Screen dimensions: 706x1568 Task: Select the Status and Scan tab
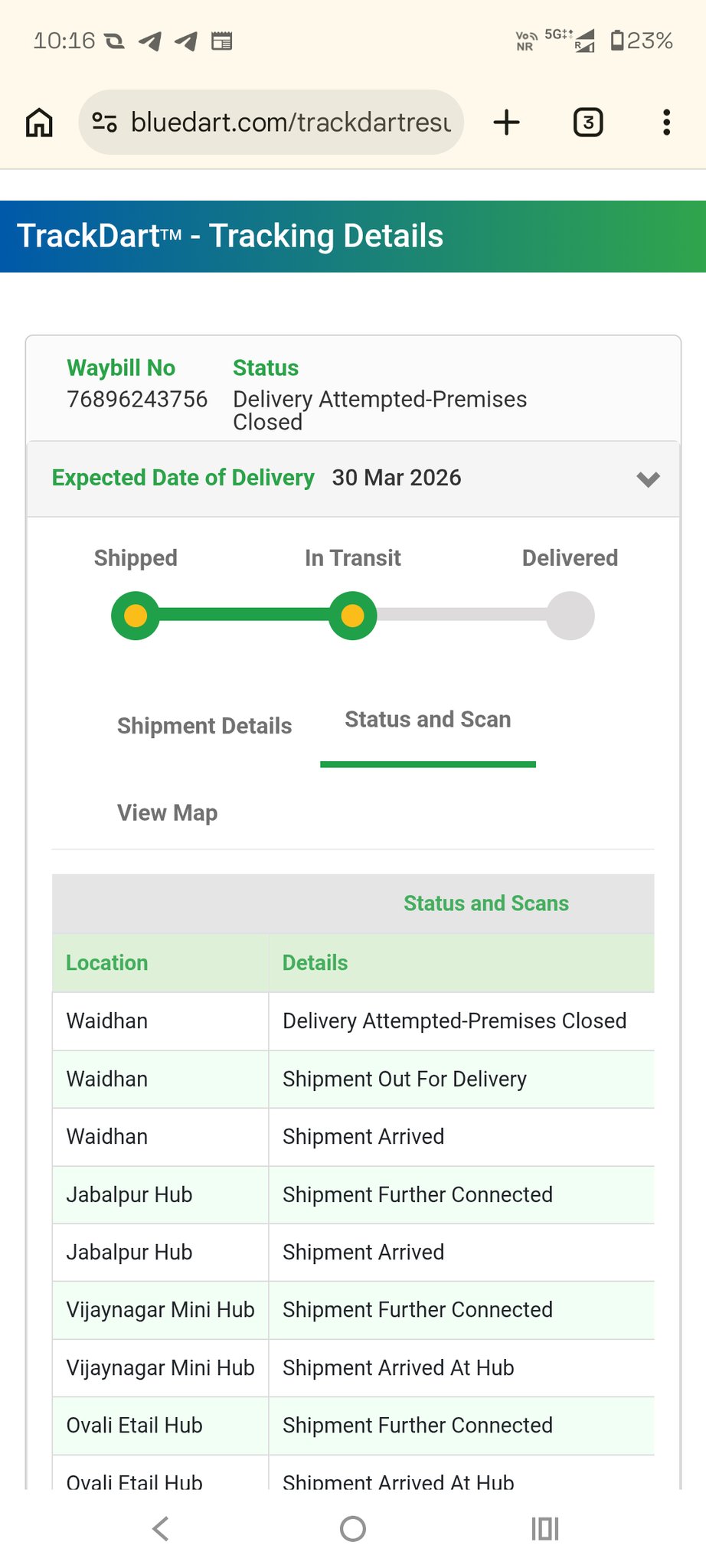(x=427, y=720)
